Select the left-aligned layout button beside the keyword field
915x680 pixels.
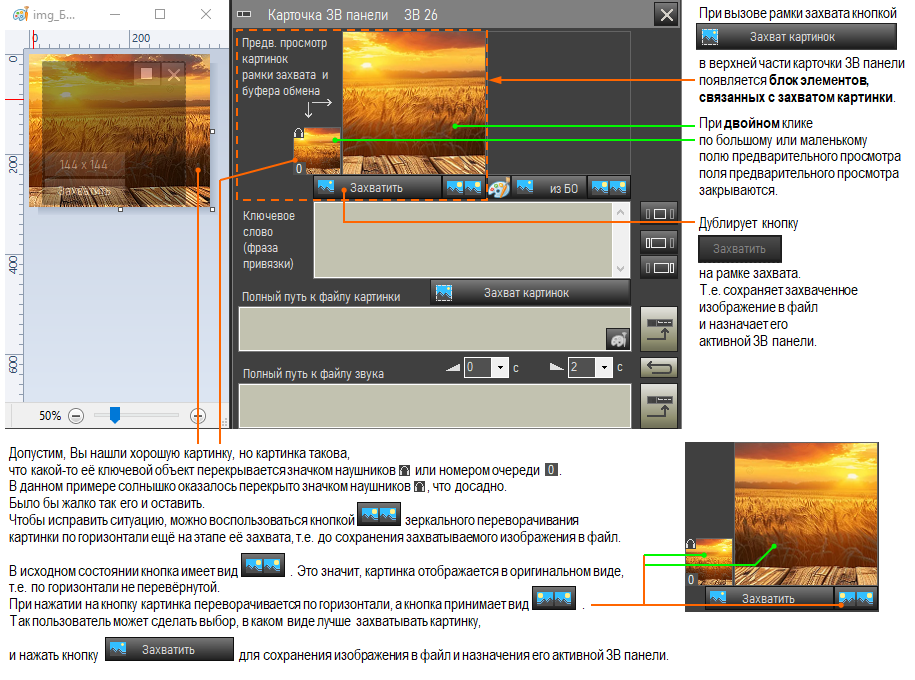pyautogui.click(x=659, y=242)
